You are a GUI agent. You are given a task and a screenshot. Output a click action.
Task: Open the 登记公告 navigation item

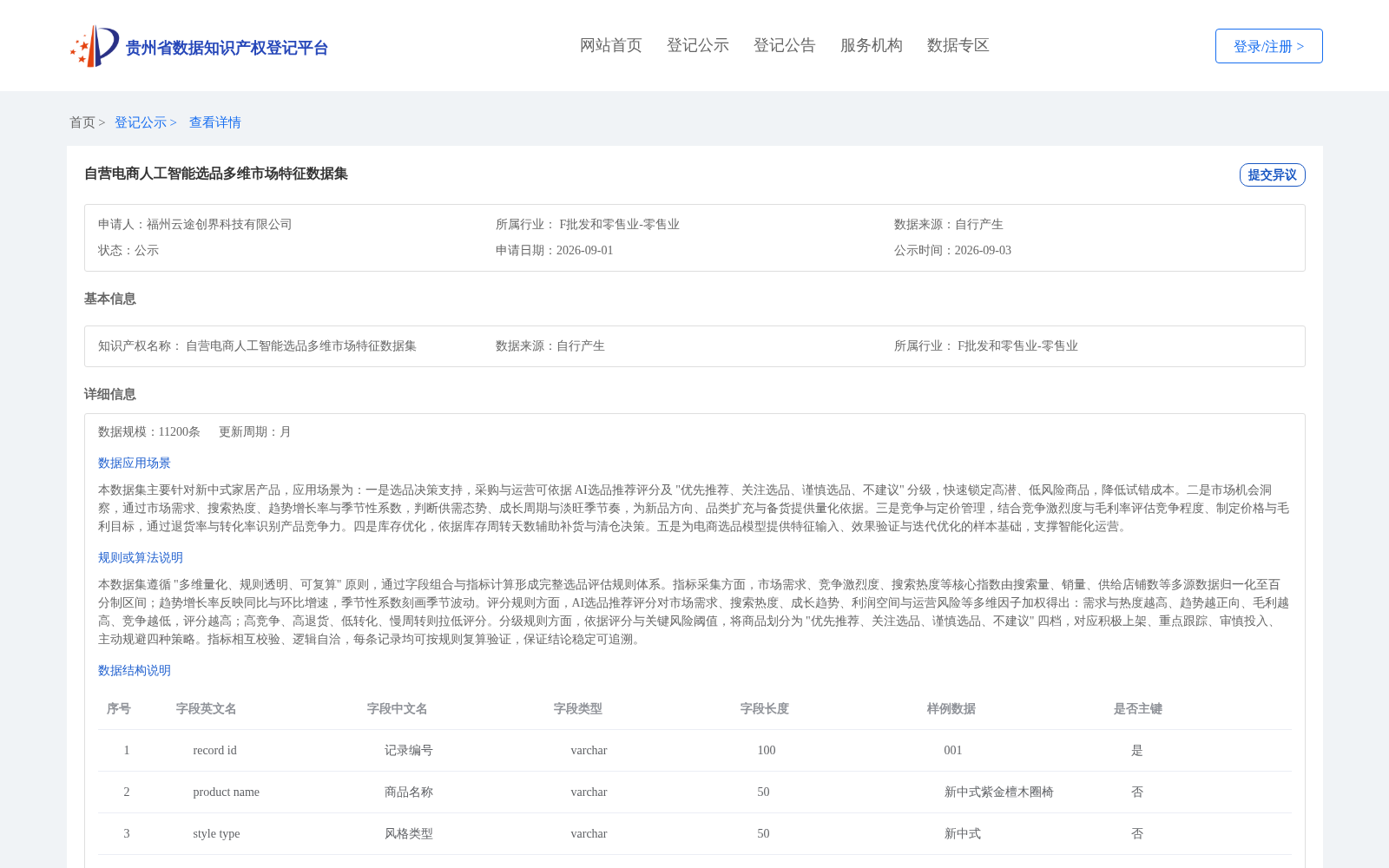point(785,45)
